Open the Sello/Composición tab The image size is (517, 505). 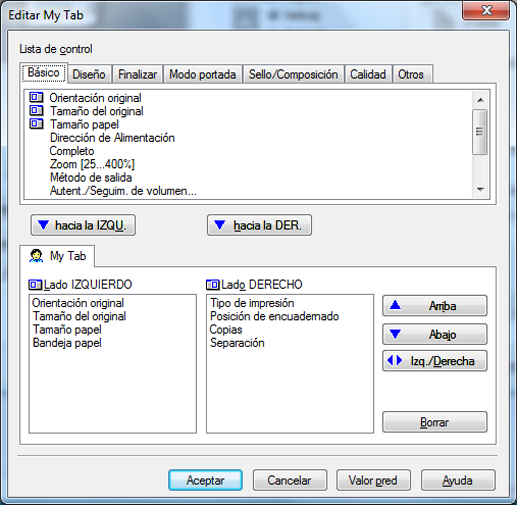coord(293,74)
